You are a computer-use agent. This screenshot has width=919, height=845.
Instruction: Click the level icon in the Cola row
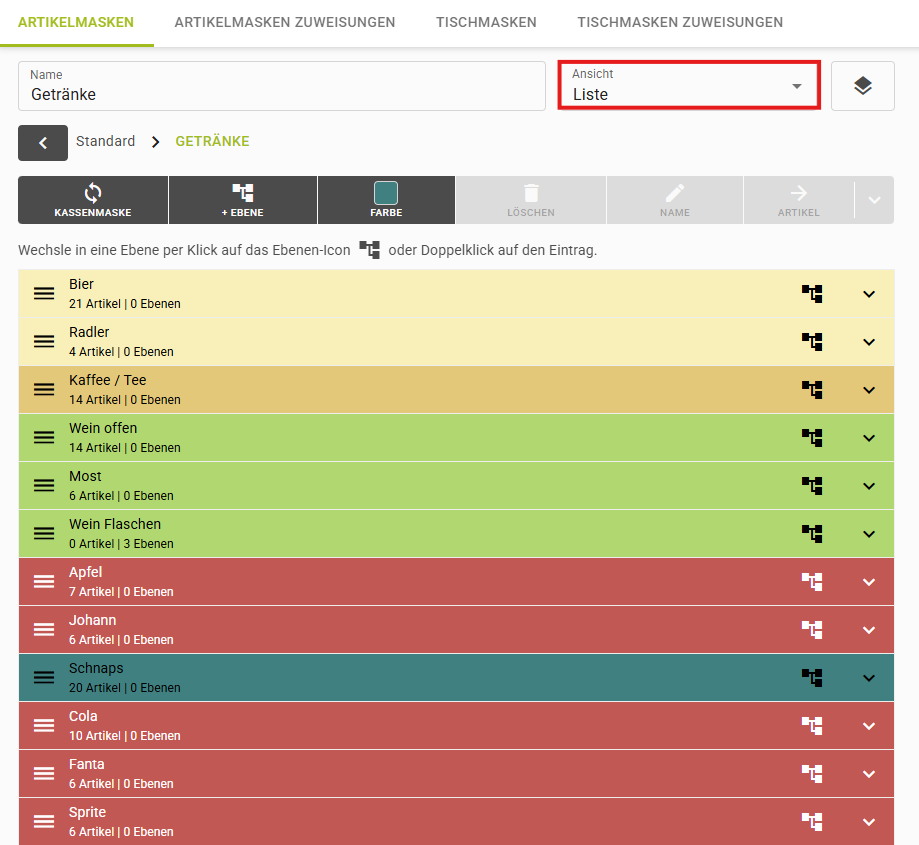[812, 726]
